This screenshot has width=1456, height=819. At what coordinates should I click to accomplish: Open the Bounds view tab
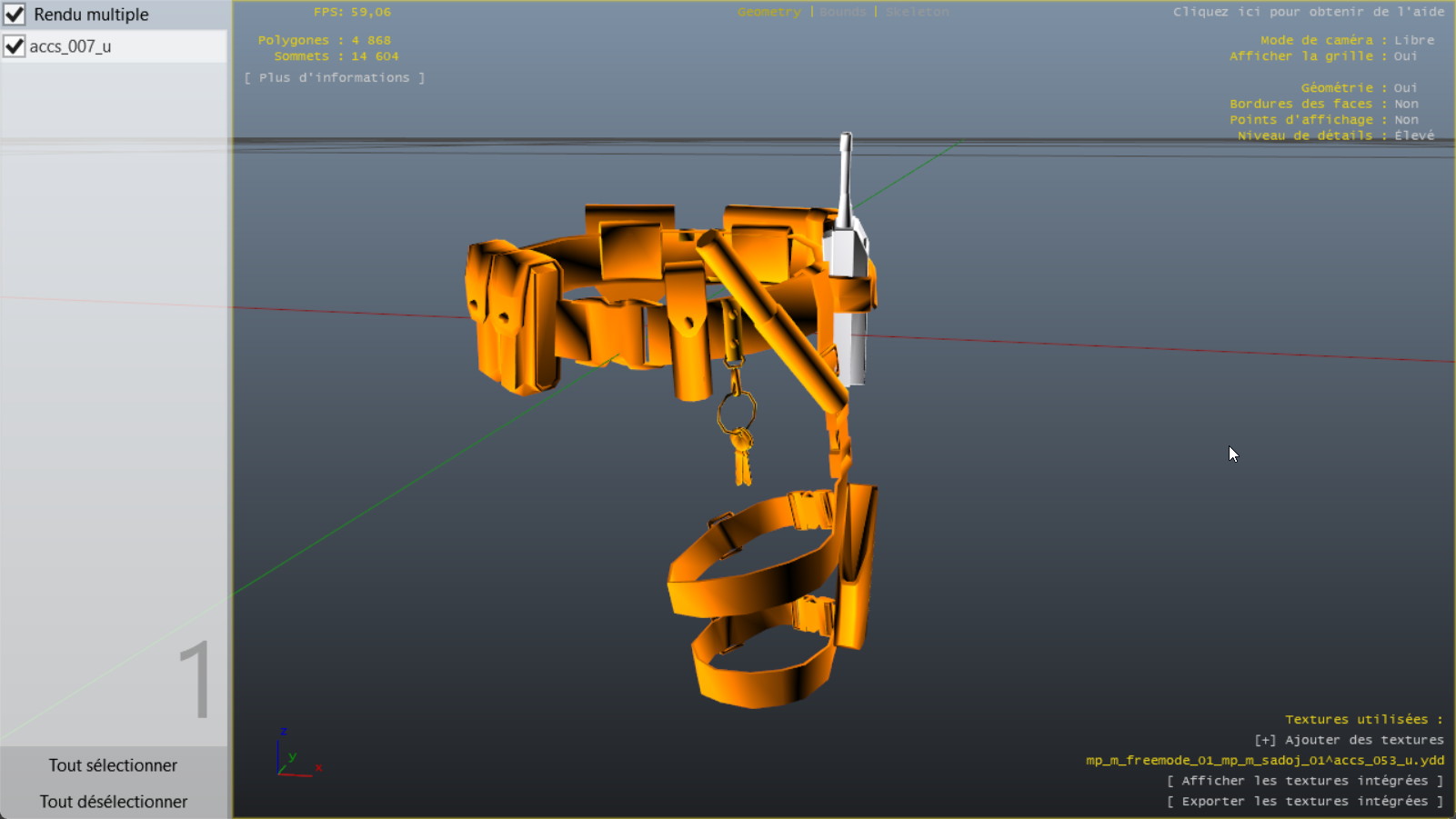coord(842,12)
